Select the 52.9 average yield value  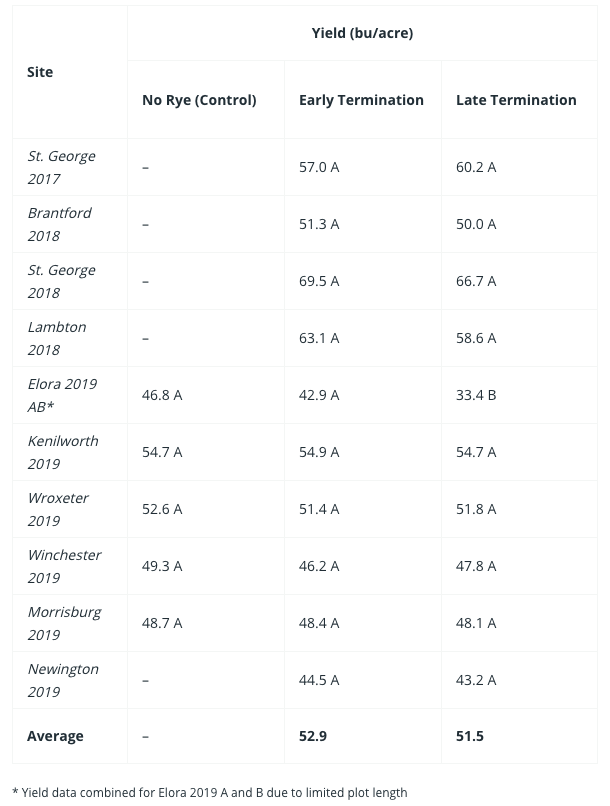pos(315,736)
